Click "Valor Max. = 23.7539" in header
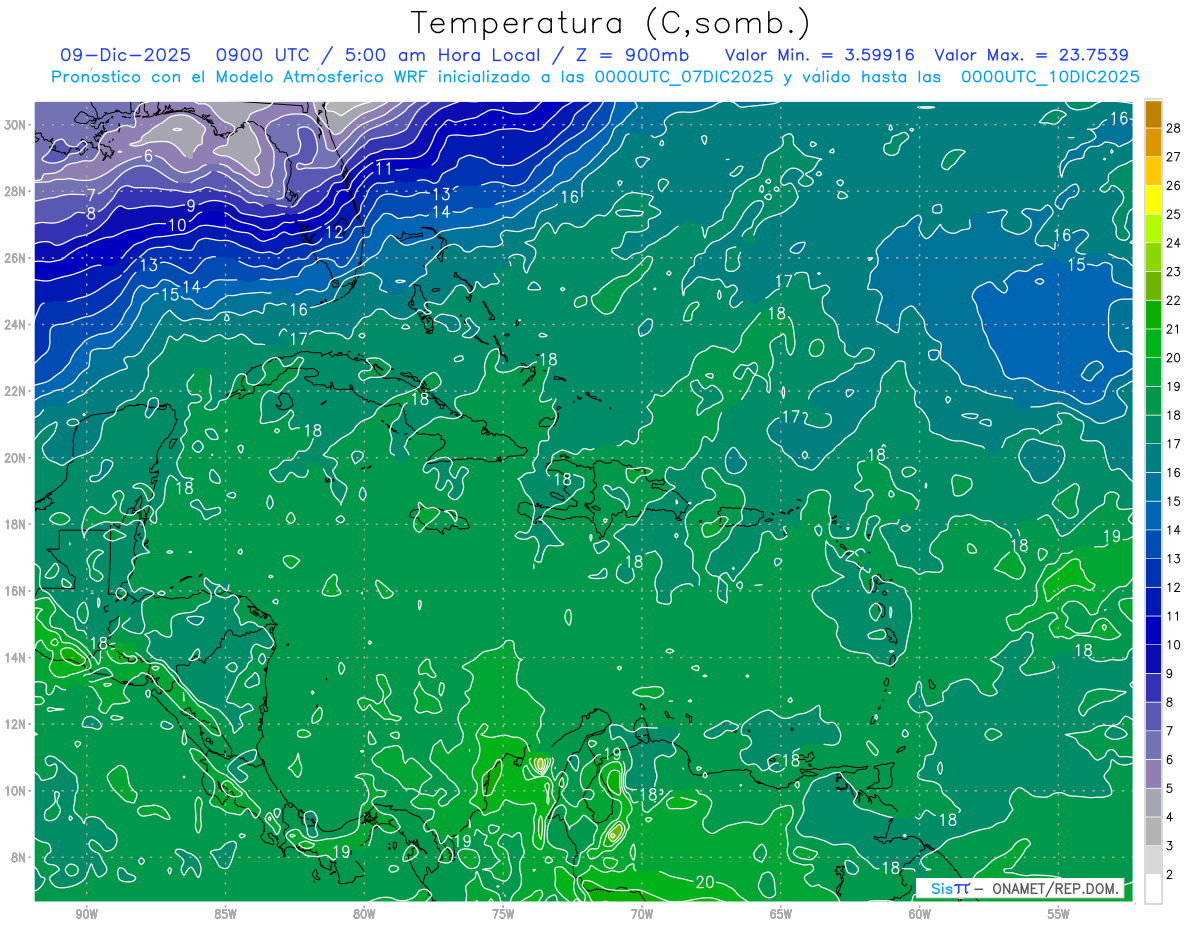1200x927 pixels. click(1031, 55)
